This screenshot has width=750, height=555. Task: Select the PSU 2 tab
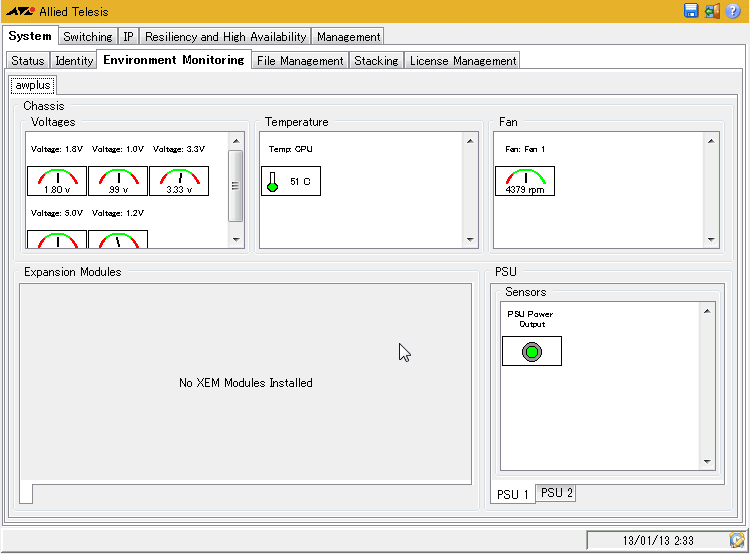pos(556,493)
